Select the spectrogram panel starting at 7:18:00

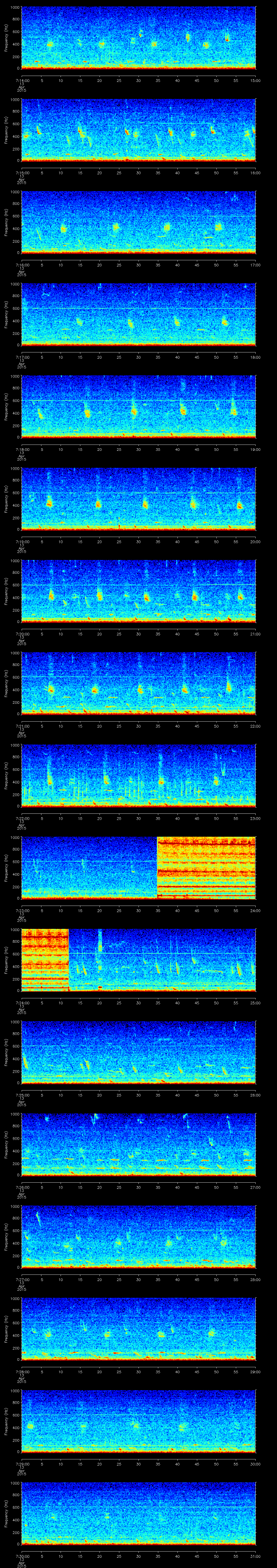tap(139, 407)
